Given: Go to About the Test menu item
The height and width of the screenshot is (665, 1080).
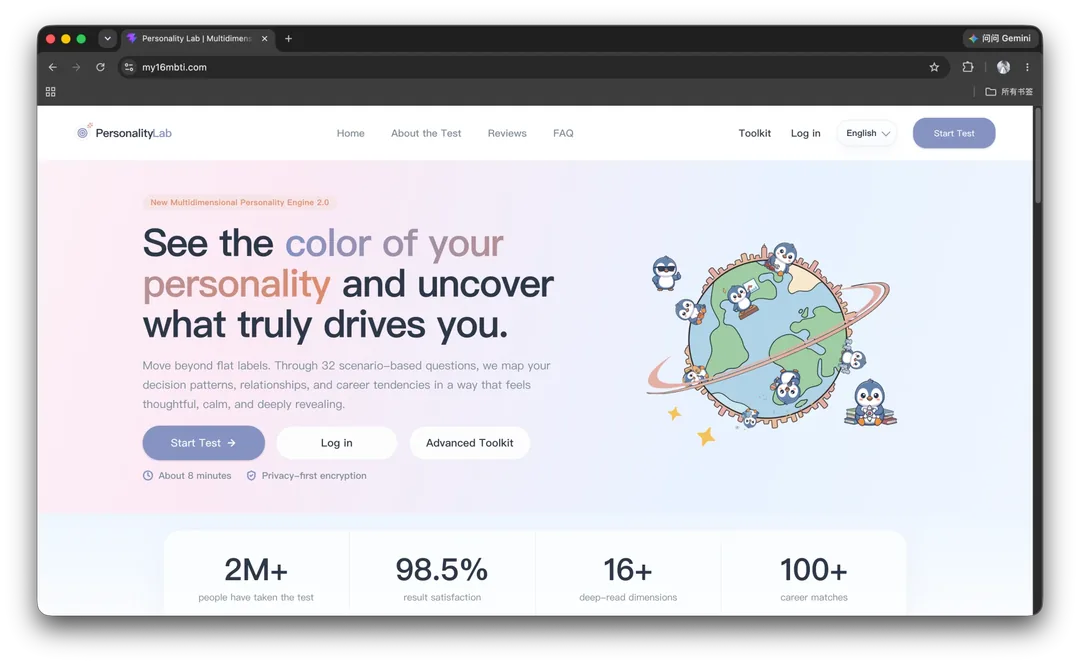Looking at the screenshot, I should coord(426,133).
